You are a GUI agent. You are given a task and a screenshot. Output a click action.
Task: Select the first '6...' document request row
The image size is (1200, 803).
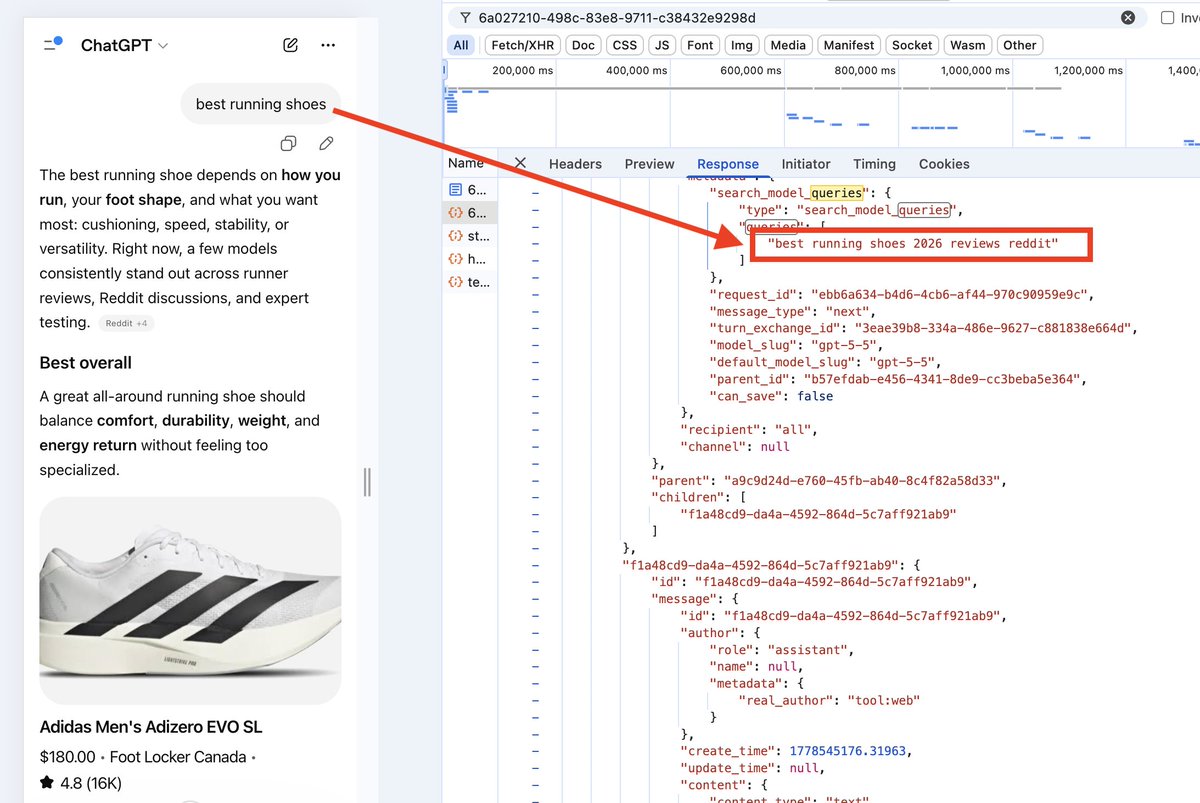[x=470, y=189]
